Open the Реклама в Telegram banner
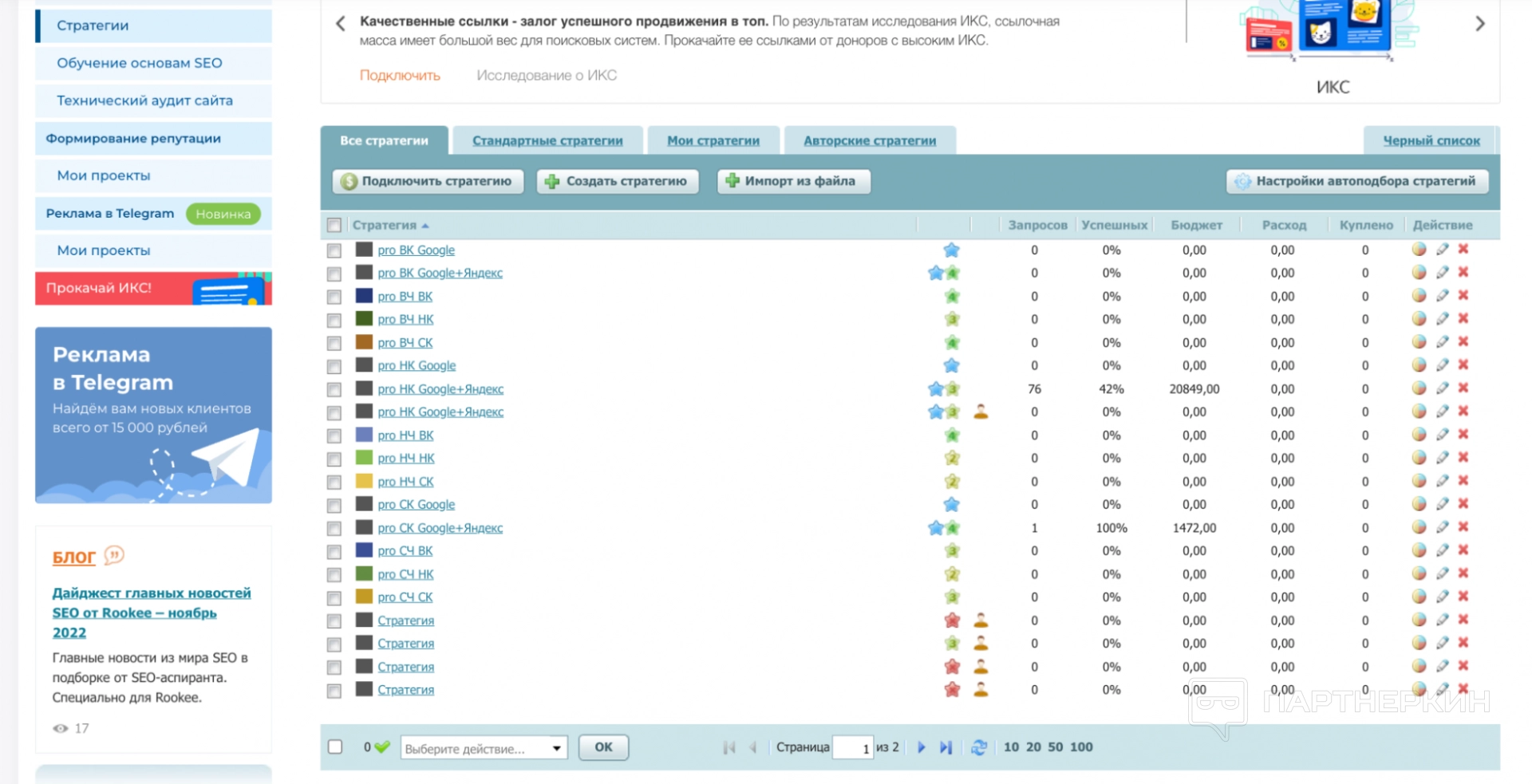1532x784 pixels. pyautogui.click(x=153, y=415)
